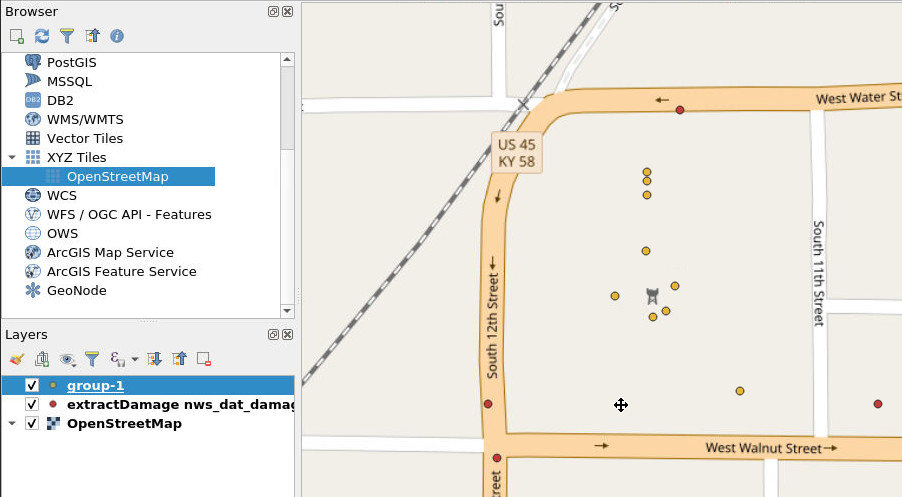
Task: Select ArcGIS Feature Service in Browser tree
Action: click(x=121, y=271)
